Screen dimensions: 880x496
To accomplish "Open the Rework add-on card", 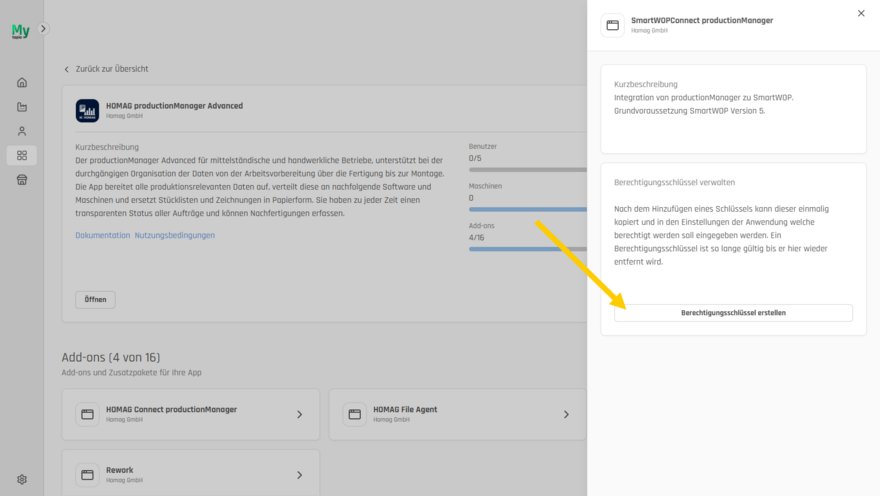I will [191, 472].
